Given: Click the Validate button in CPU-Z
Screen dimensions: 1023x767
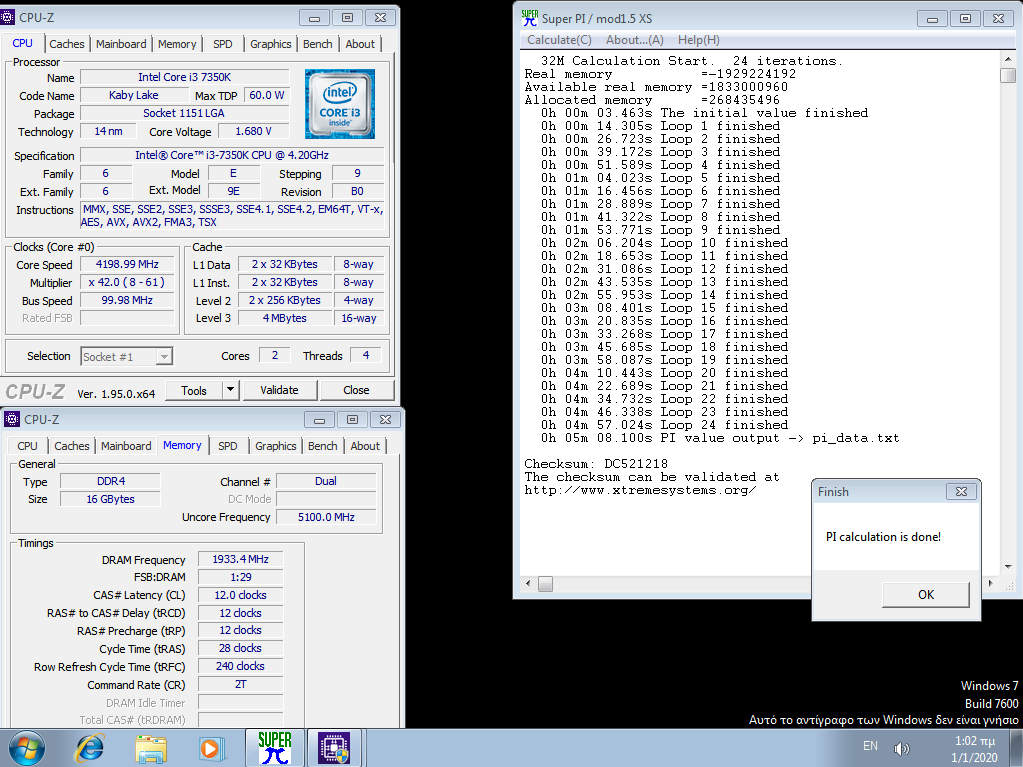Looking at the screenshot, I should 279,390.
